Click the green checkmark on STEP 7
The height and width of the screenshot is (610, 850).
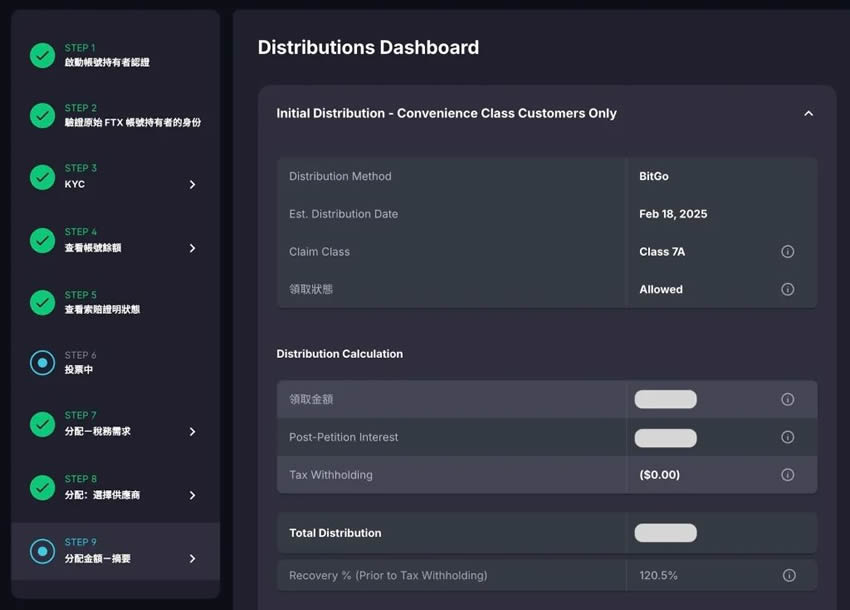point(42,425)
